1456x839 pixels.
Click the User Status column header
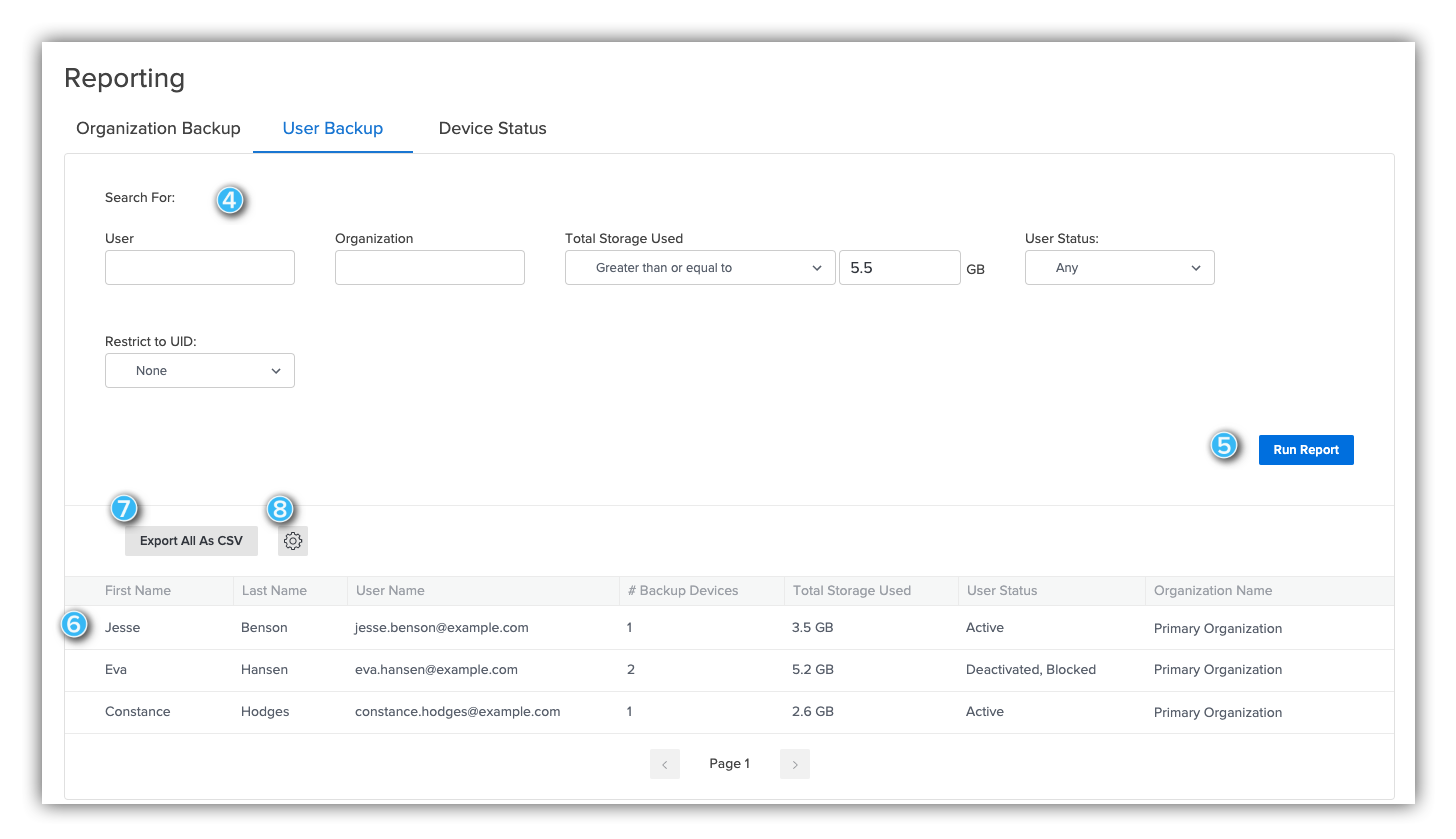point(1002,591)
